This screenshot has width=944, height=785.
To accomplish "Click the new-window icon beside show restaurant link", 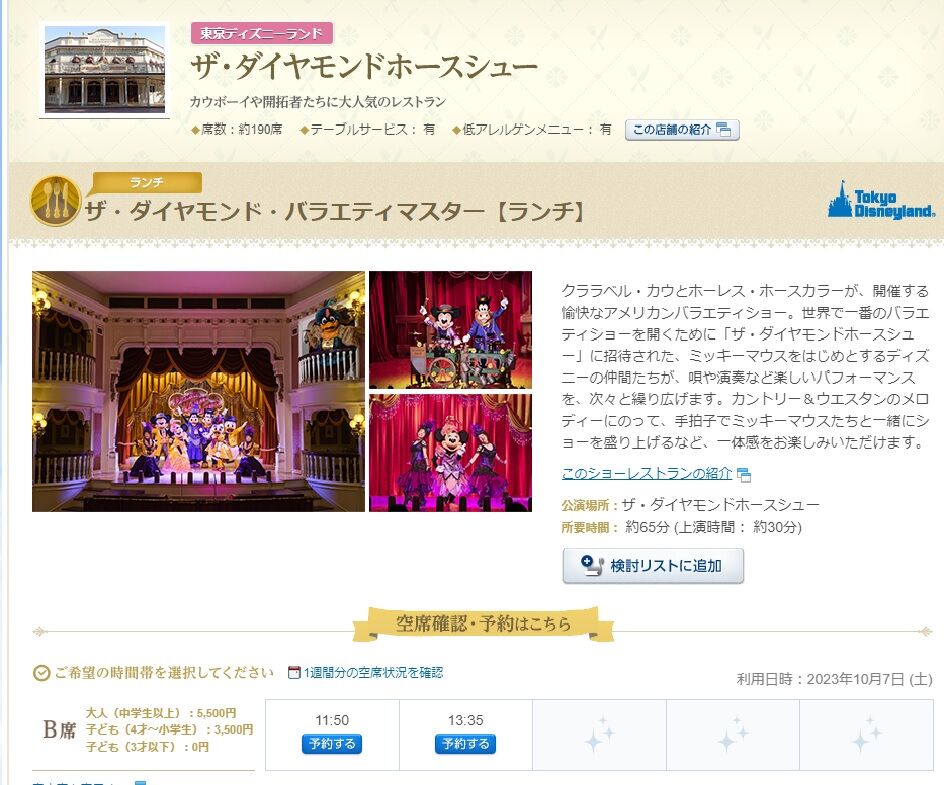I will coord(744,474).
